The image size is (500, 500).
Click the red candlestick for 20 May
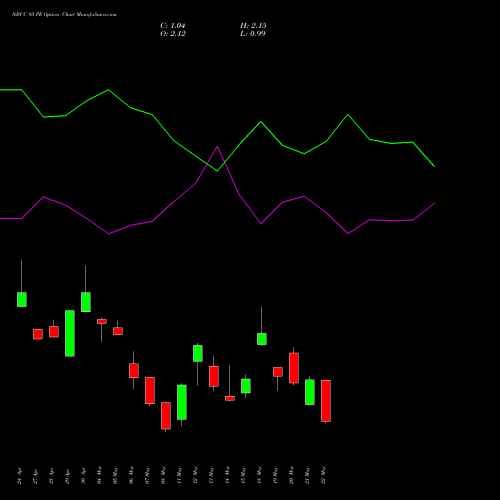point(294,368)
